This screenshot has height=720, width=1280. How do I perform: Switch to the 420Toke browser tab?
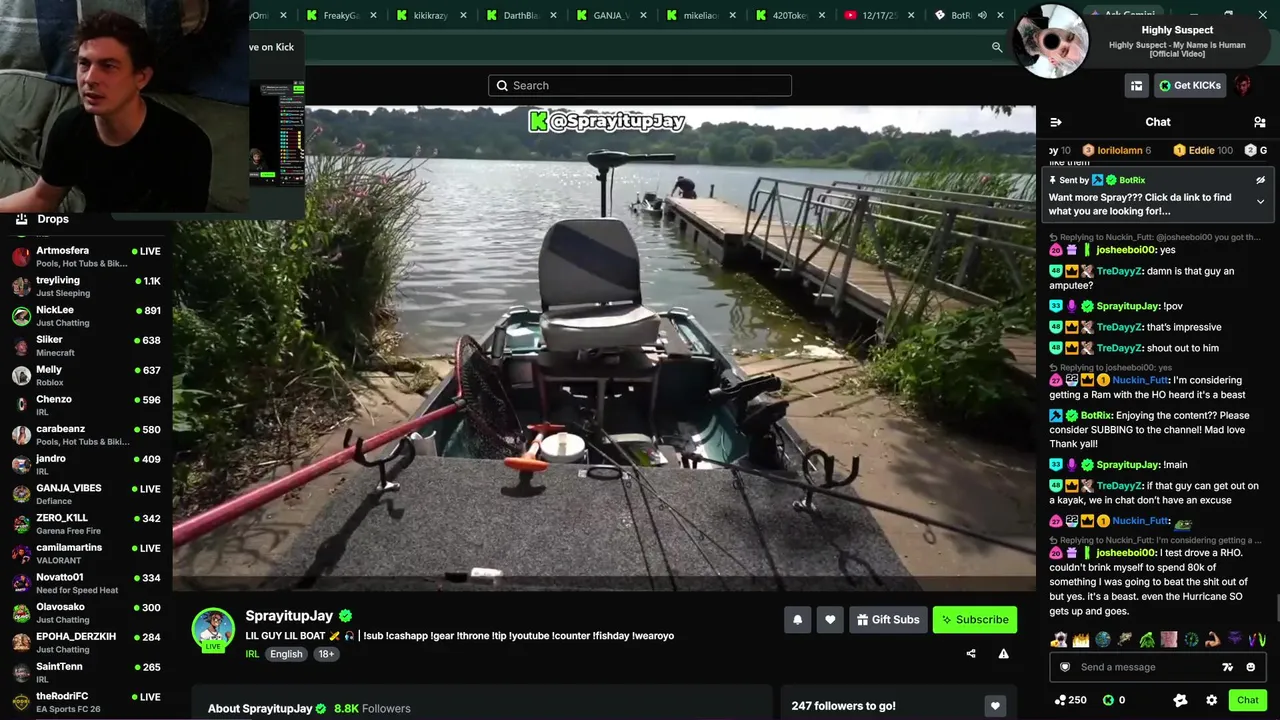pos(790,15)
